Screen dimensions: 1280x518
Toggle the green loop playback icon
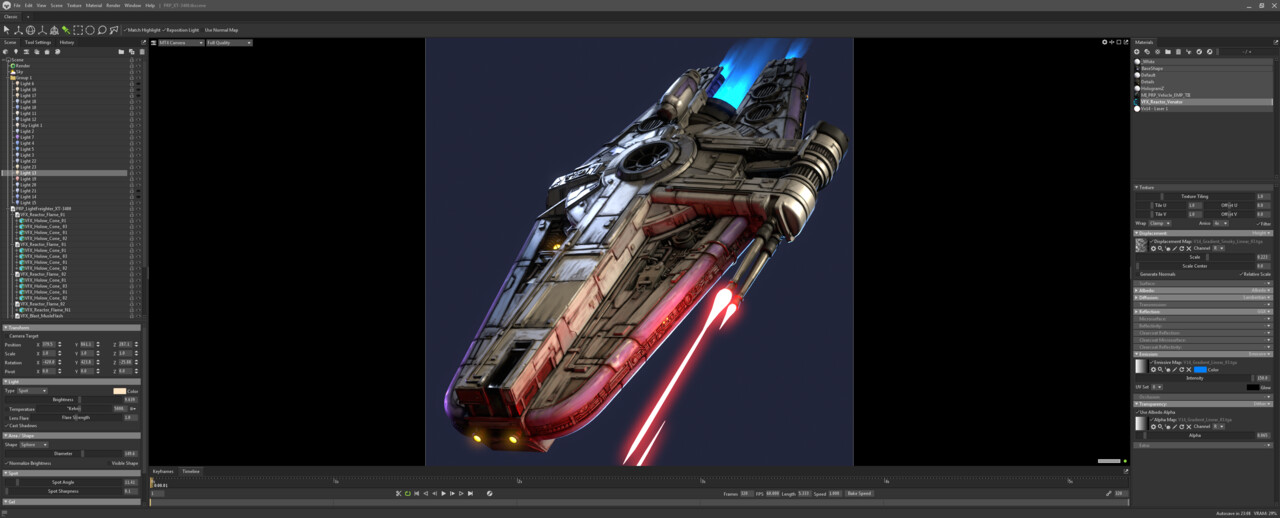coord(407,493)
